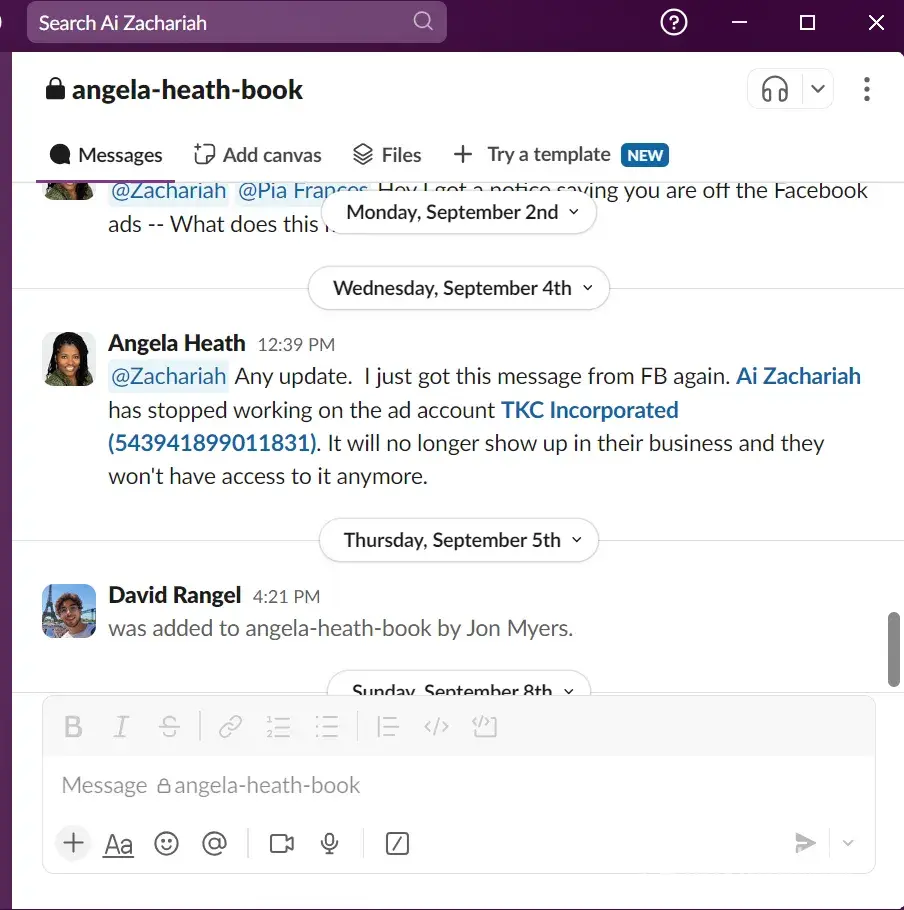Viewport: 904px width, 910px height.
Task: Toggle bold formatting in message composer
Action: click(73, 727)
